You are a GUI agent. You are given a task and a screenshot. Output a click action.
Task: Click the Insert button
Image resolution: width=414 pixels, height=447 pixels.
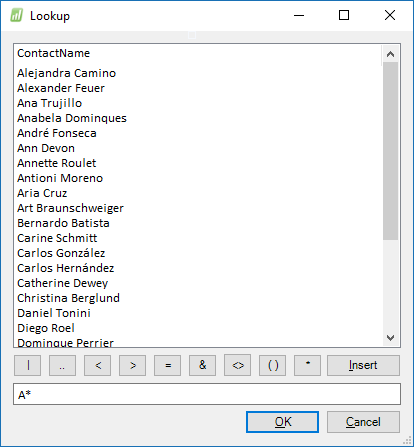coord(363,365)
